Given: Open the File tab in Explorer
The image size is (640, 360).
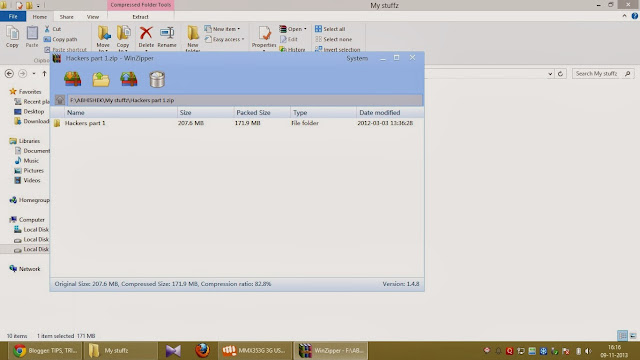Looking at the screenshot, I should [13, 16].
